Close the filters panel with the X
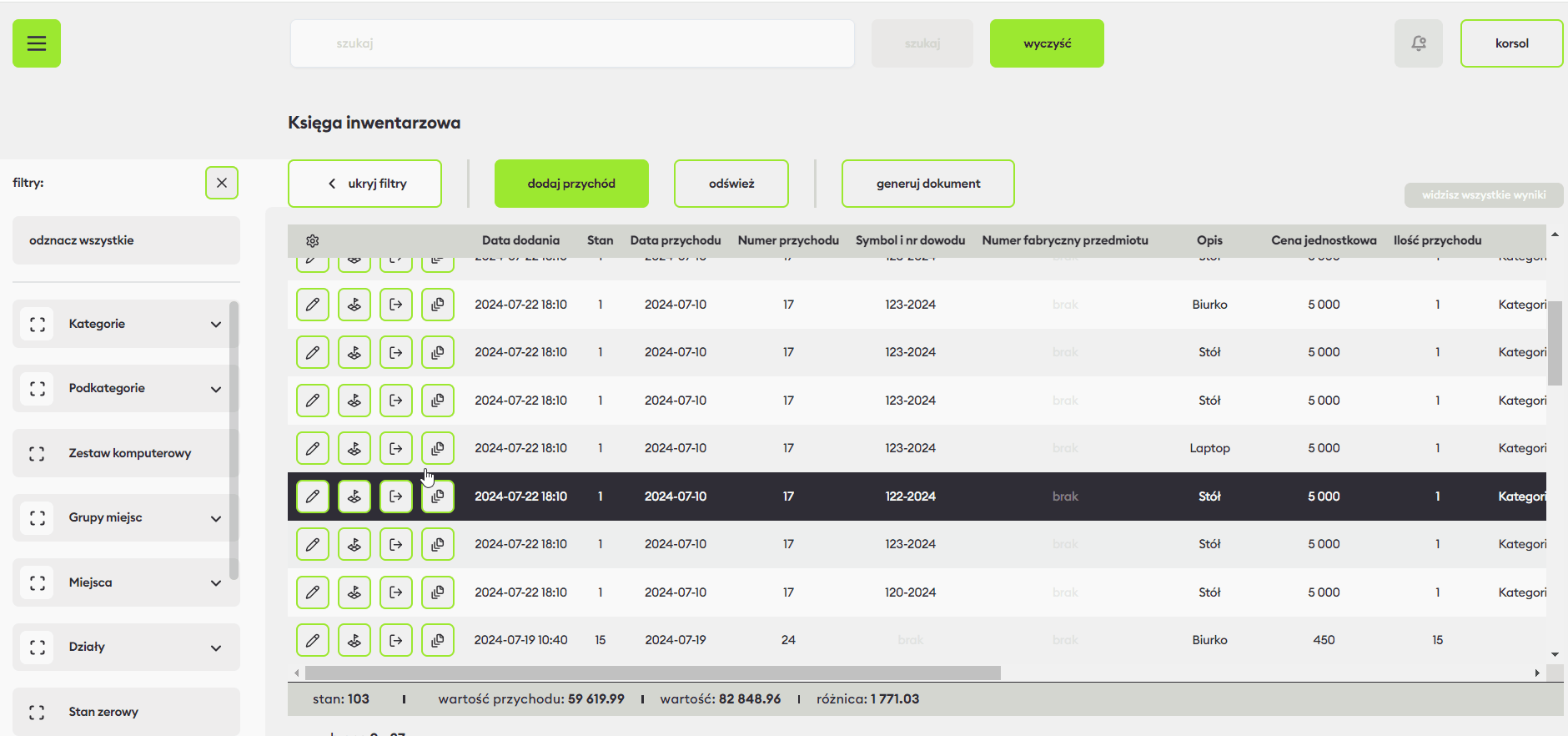 [x=222, y=183]
